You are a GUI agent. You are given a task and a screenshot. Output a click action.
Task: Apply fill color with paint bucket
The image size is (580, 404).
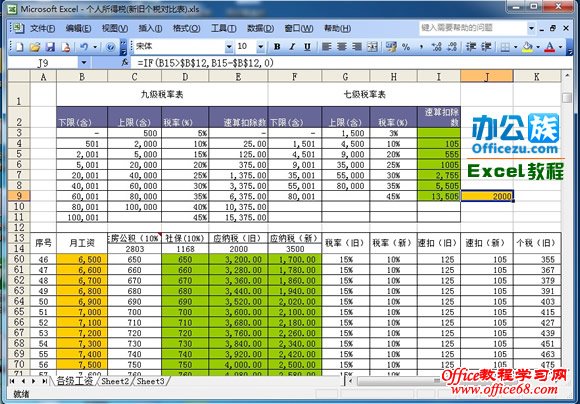527,47
